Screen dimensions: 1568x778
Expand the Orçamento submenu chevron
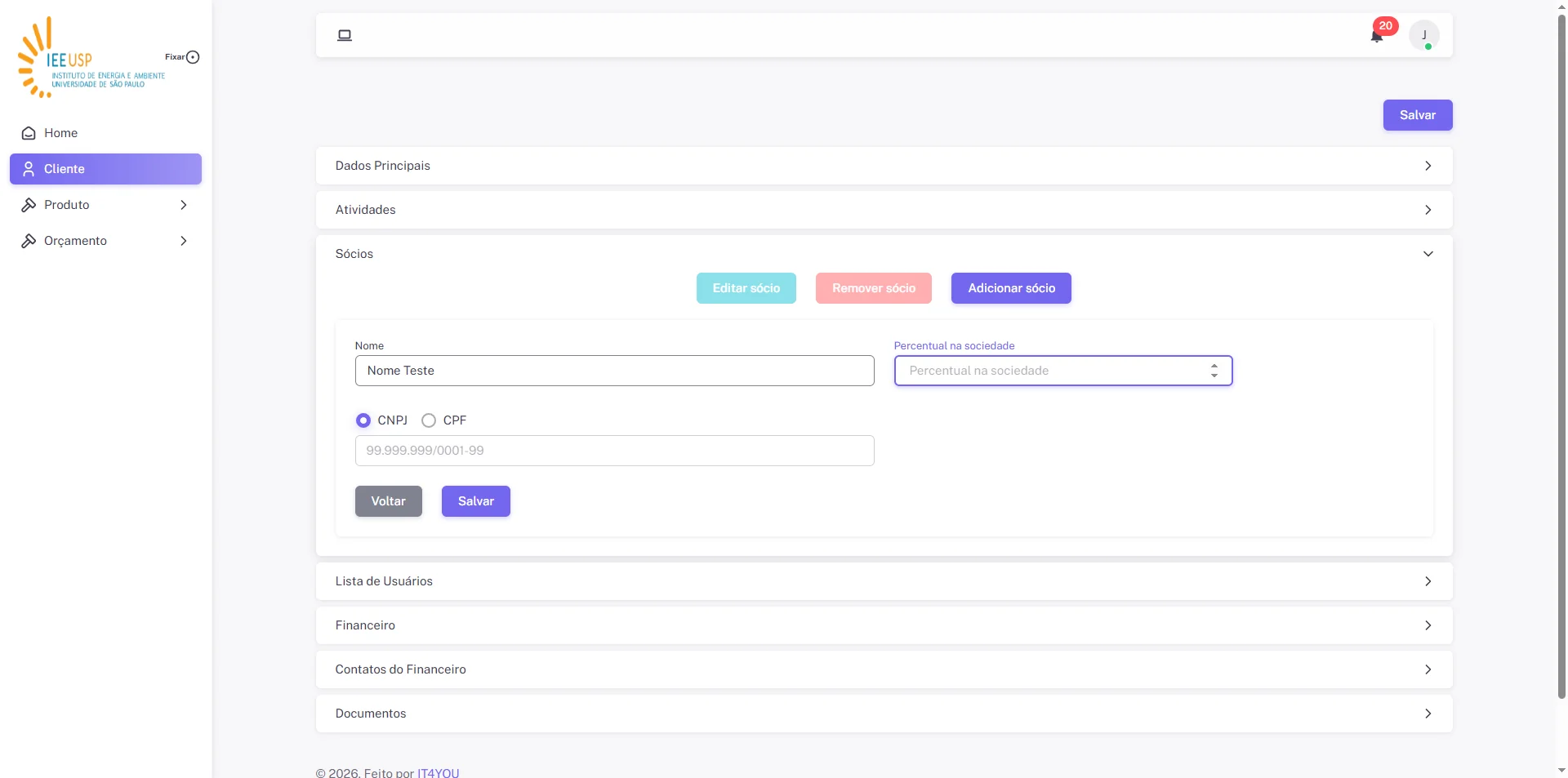184,241
